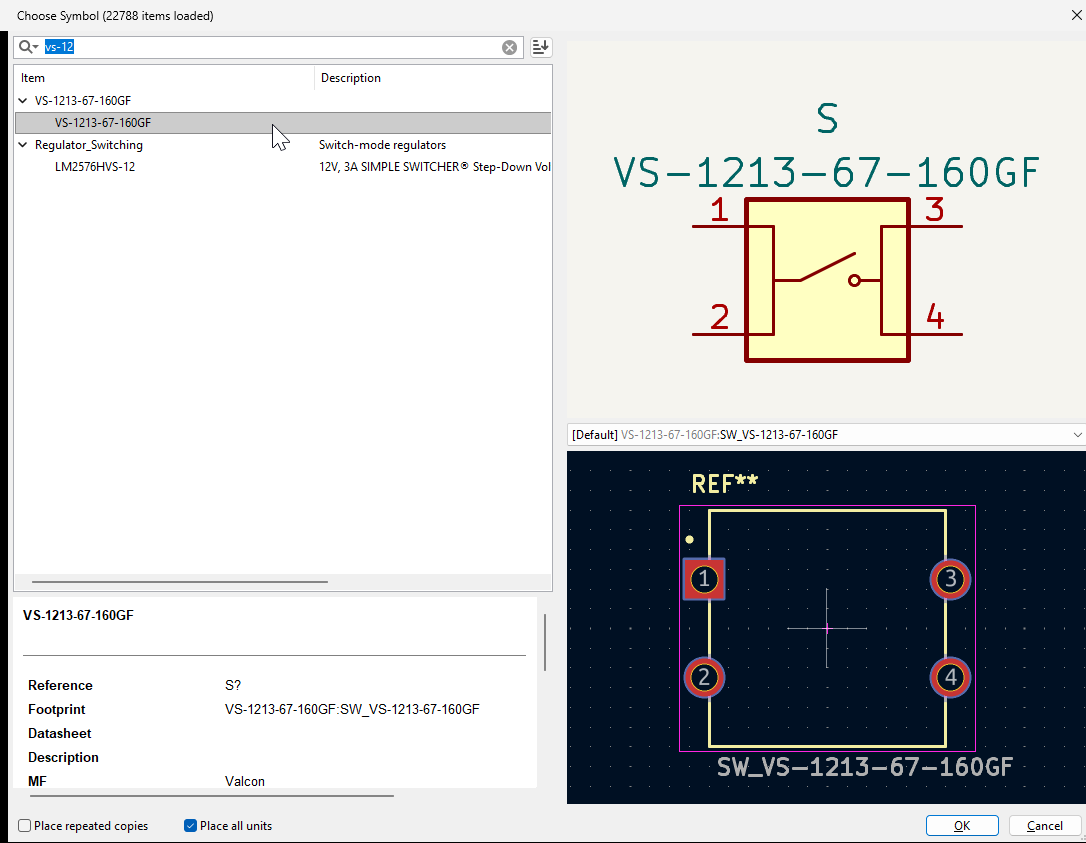Image resolution: width=1086 pixels, height=843 pixels.
Task: Click the bold VS-1213-67-160GF details heading
Action: (x=78, y=615)
